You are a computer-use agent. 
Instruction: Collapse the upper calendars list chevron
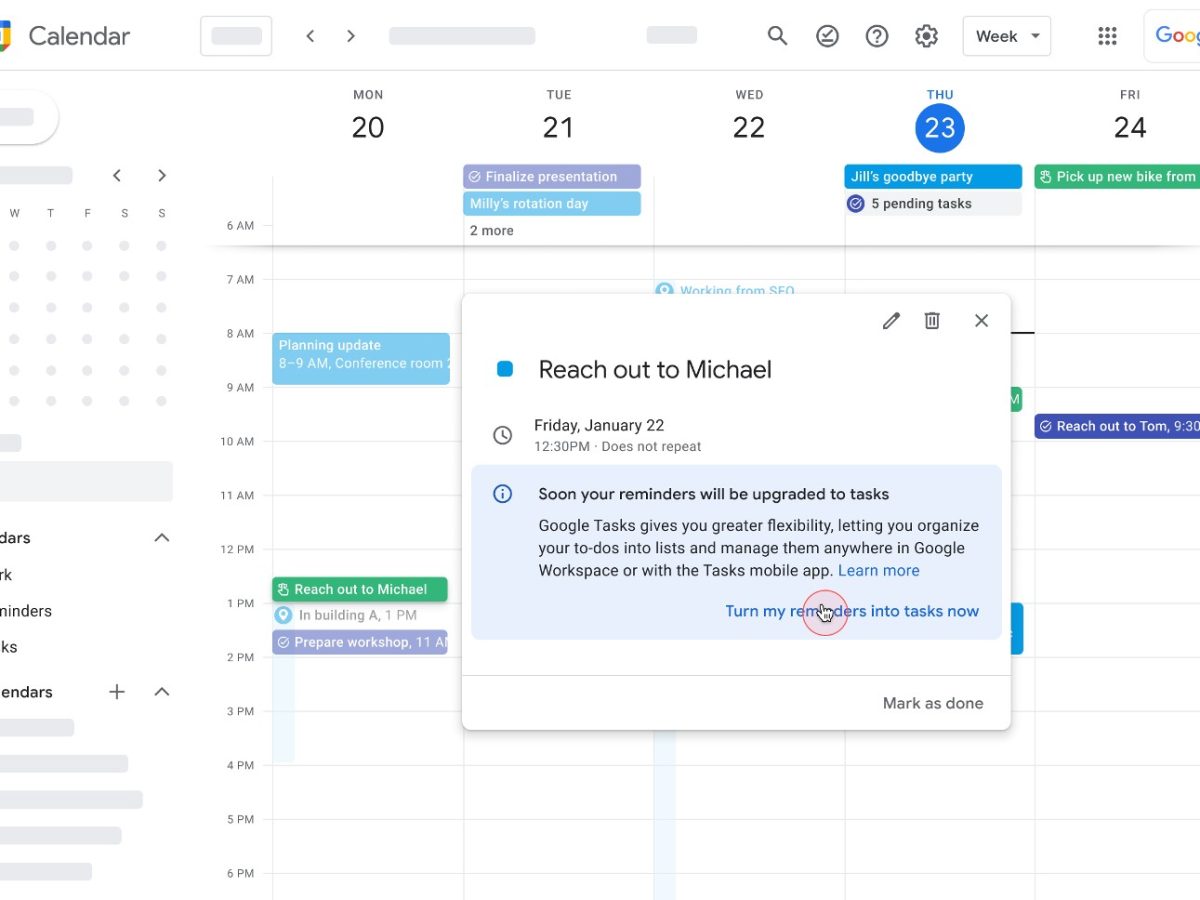pyautogui.click(x=162, y=538)
